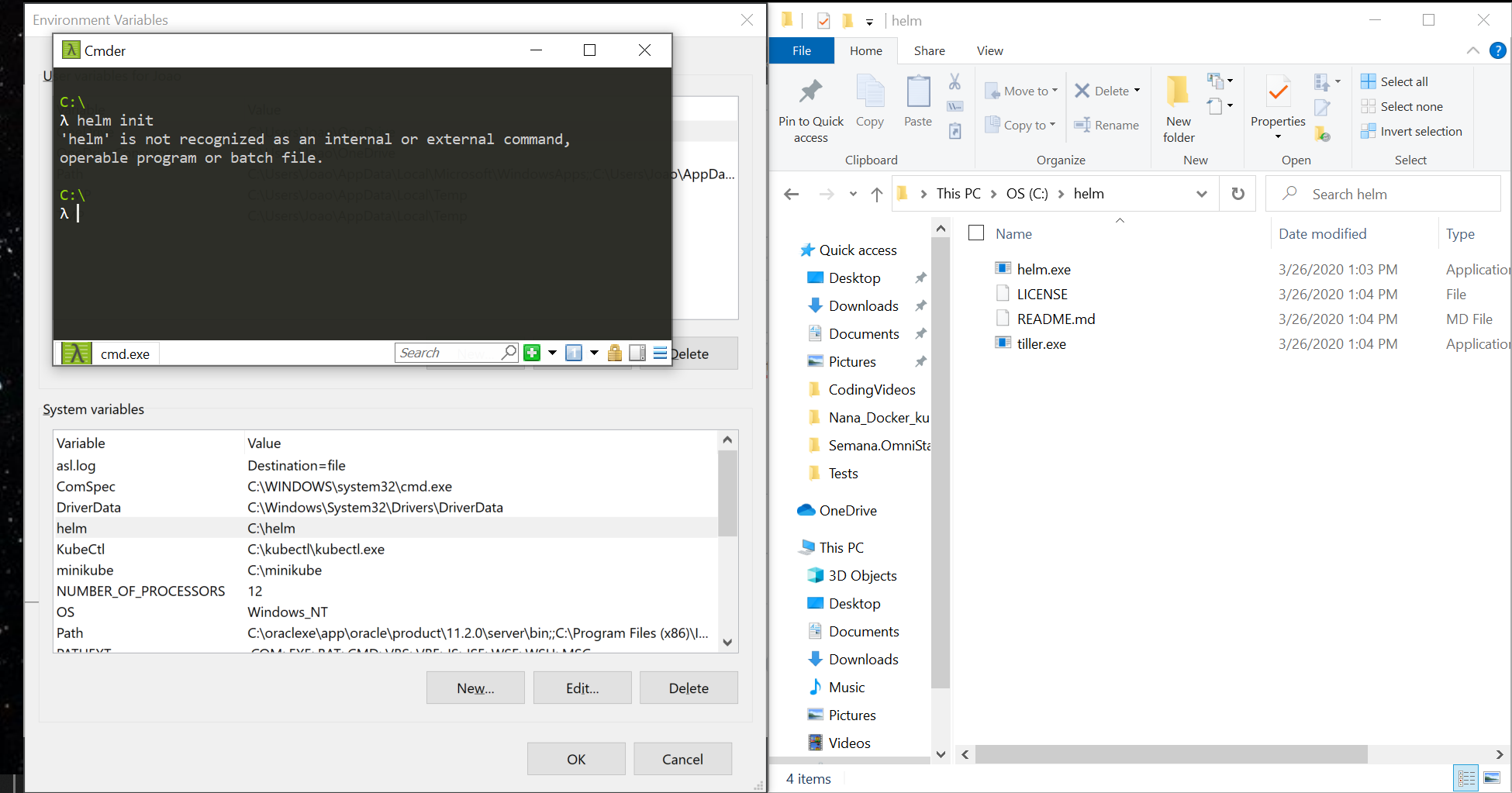The height and width of the screenshot is (793, 1512).
Task: Click the Search helm input field
Action: (x=1383, y=194)
